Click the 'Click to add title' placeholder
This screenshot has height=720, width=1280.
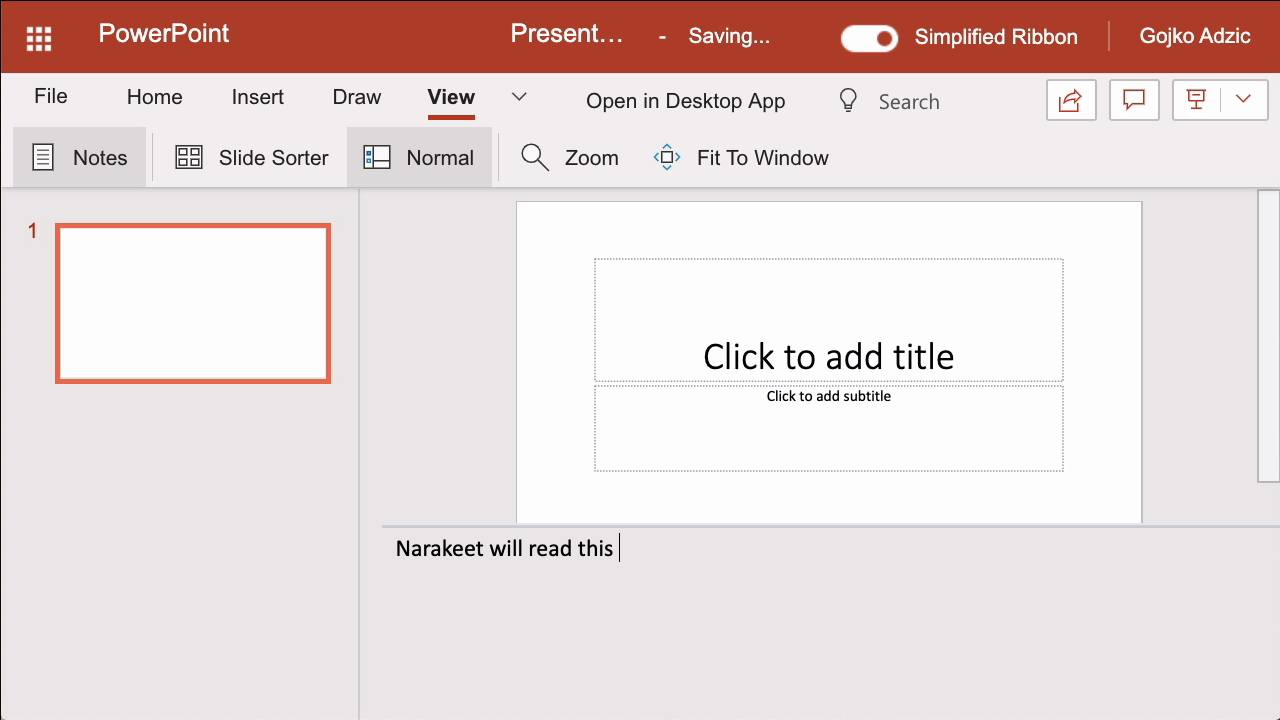coord(829,320)
